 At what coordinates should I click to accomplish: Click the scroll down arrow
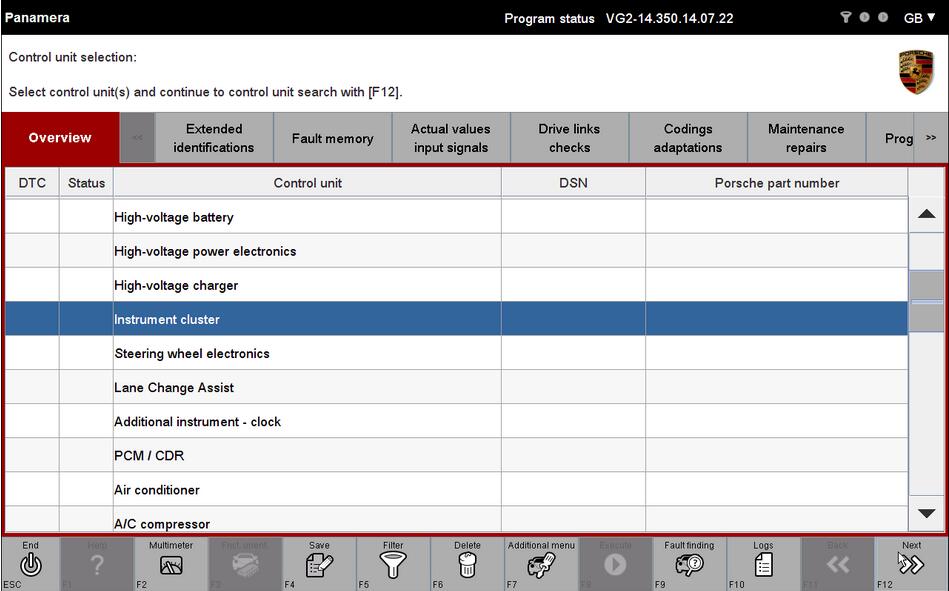[927, 513]
